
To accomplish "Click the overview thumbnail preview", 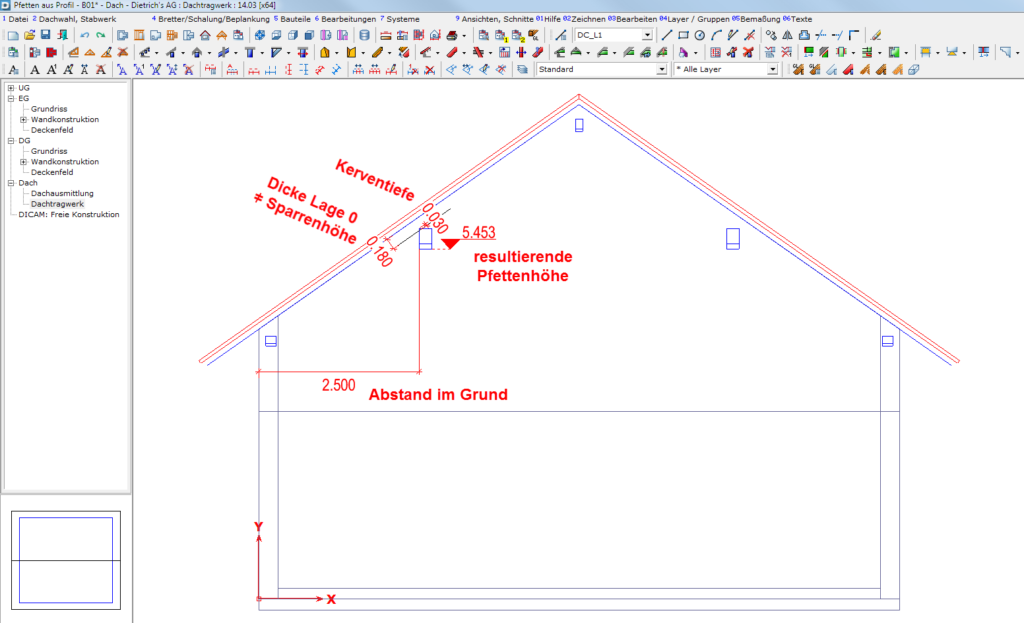I will (x=66, y=560).
